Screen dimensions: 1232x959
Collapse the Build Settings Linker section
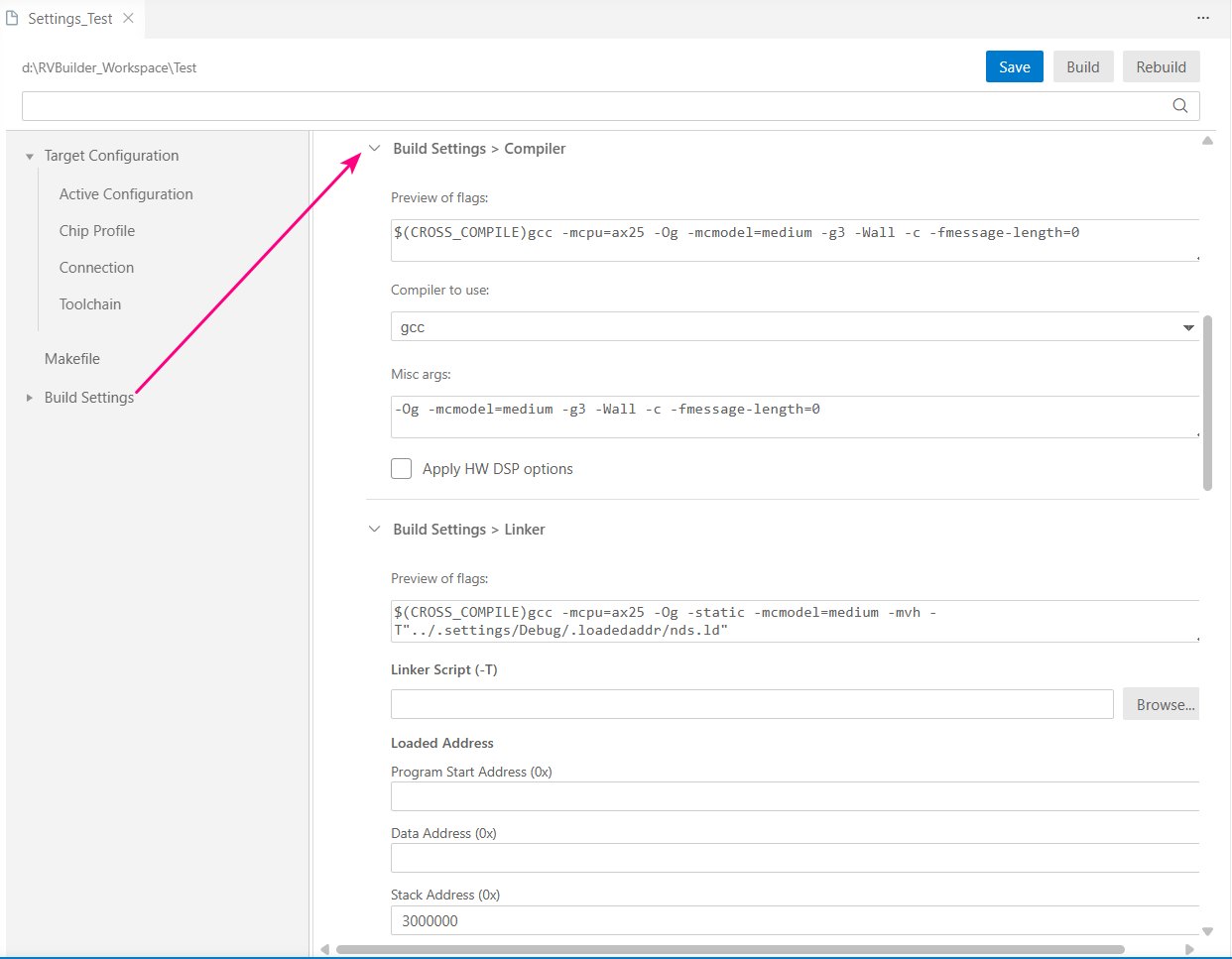(374, 530)
